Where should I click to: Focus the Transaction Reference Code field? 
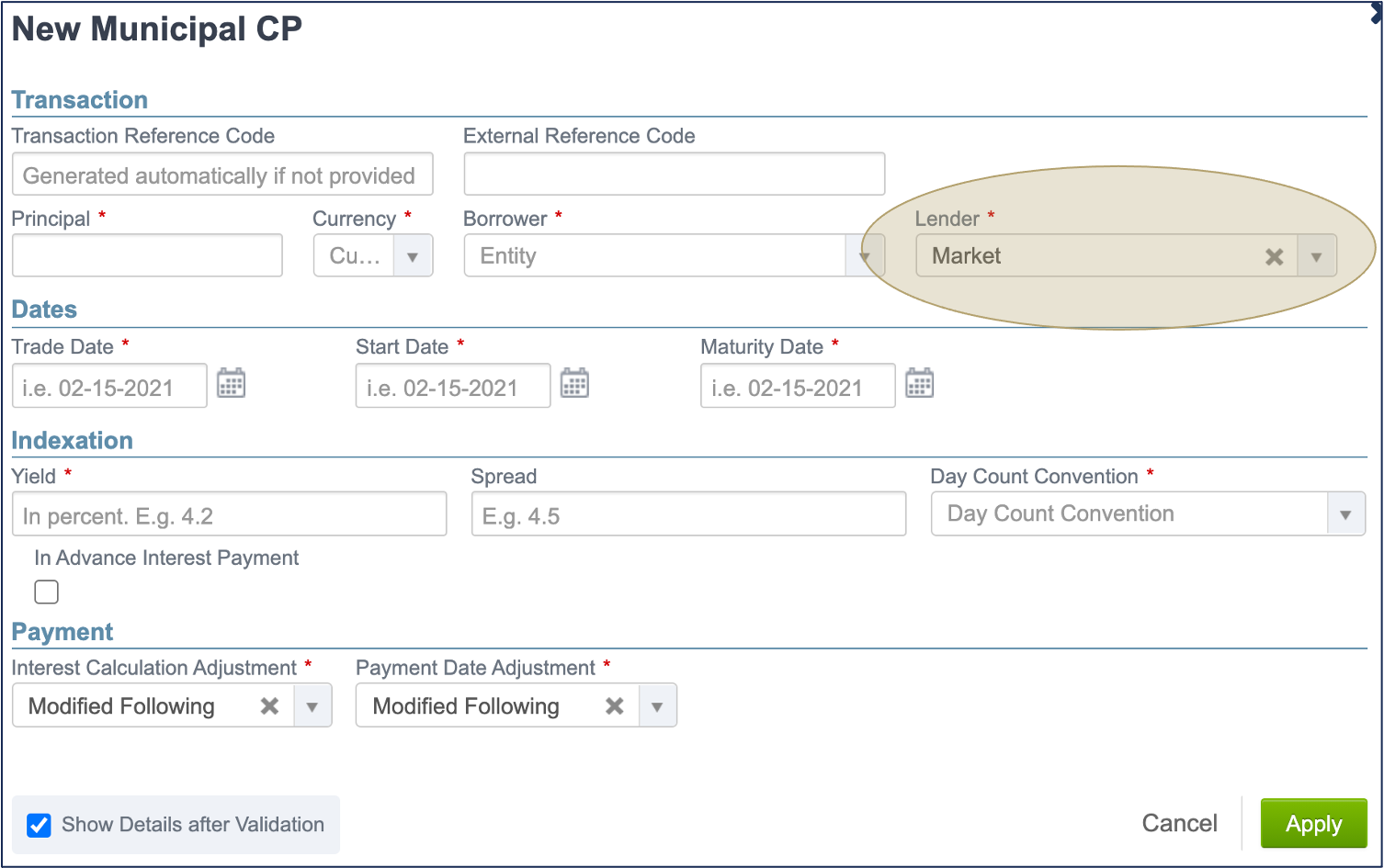(222, 175)
